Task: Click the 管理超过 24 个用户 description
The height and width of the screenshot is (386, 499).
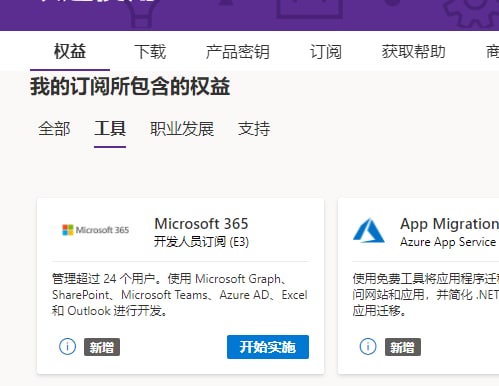Action: pyautogui.click(x=180, y=295)
